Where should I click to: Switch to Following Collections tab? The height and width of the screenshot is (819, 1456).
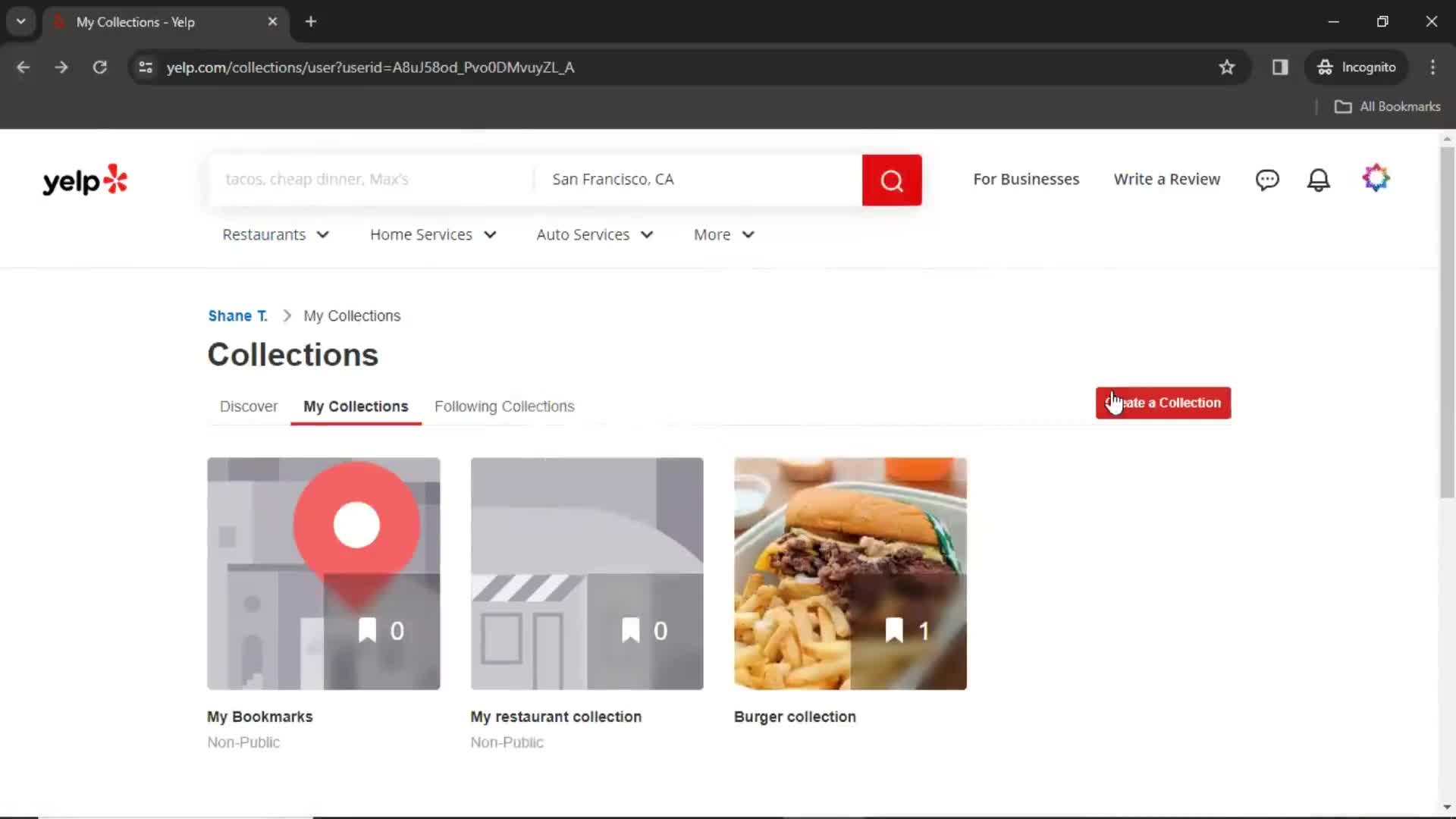click(505, 406)
